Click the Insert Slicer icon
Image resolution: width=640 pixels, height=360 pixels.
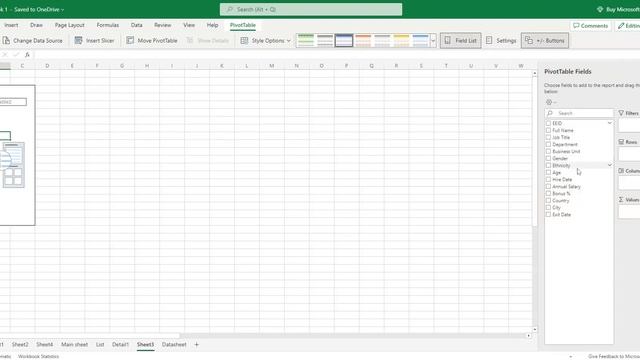point(78,40)
